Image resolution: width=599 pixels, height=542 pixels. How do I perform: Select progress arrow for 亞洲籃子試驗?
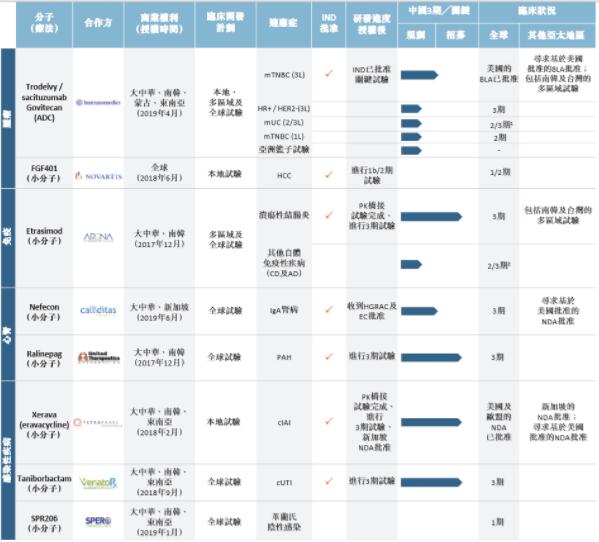411,150
